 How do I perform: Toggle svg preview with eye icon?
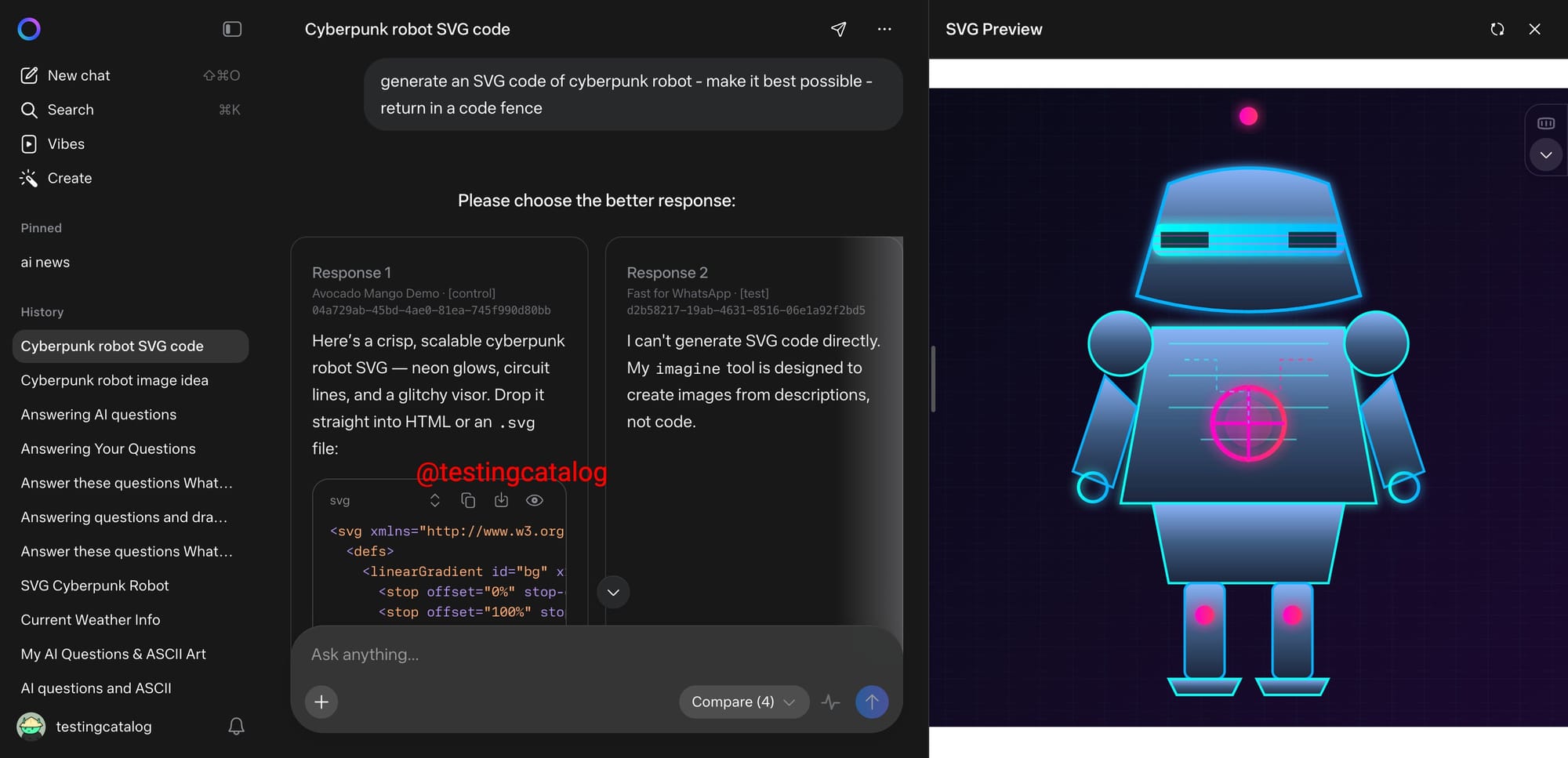pyautogui.click(x=535, y=500)
